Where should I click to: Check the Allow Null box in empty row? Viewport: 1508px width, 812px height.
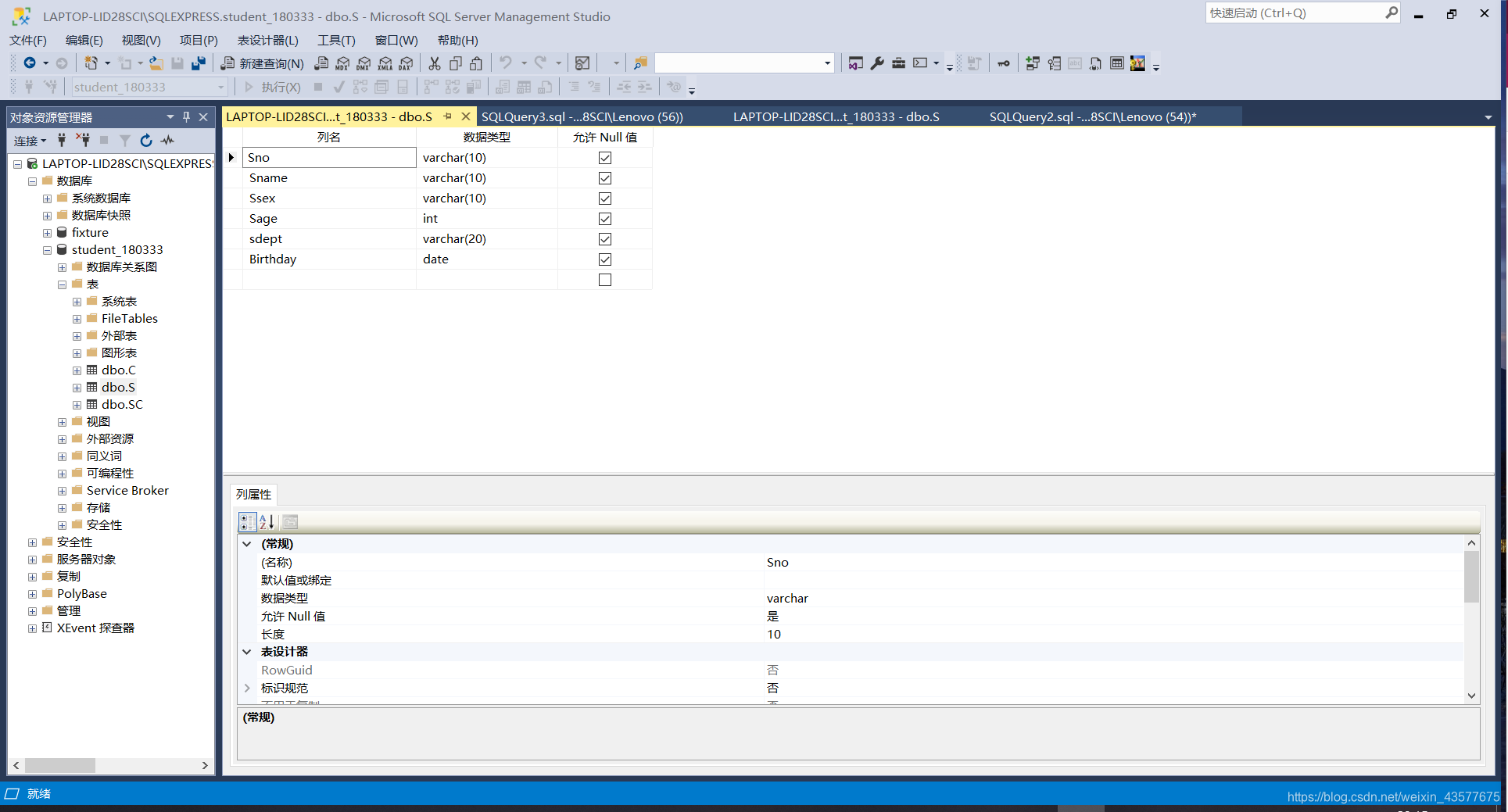click(x=605, y=280)
